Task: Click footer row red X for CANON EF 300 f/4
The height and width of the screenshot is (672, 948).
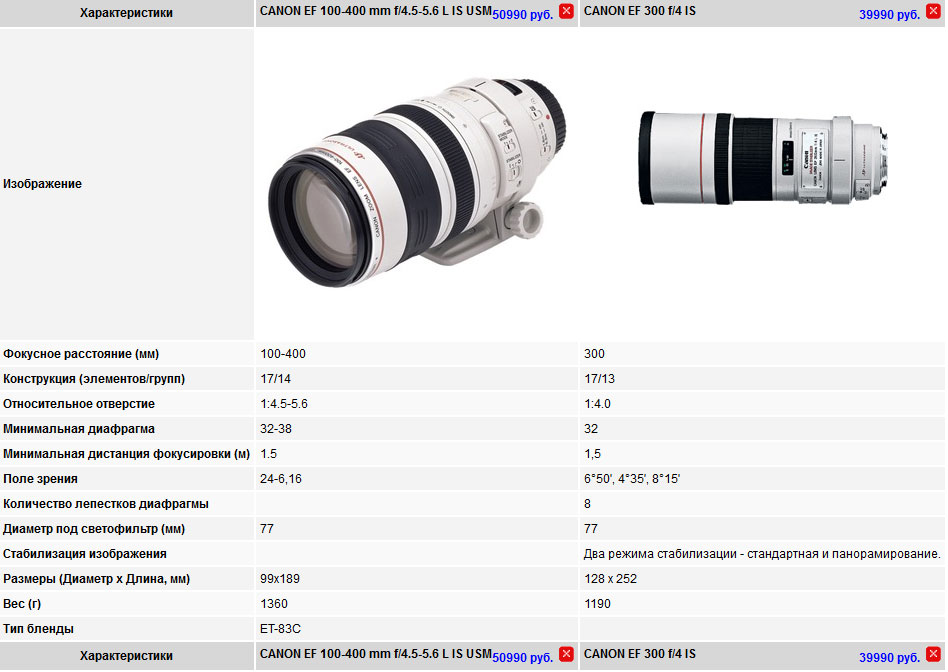Action: click(933, 654)
